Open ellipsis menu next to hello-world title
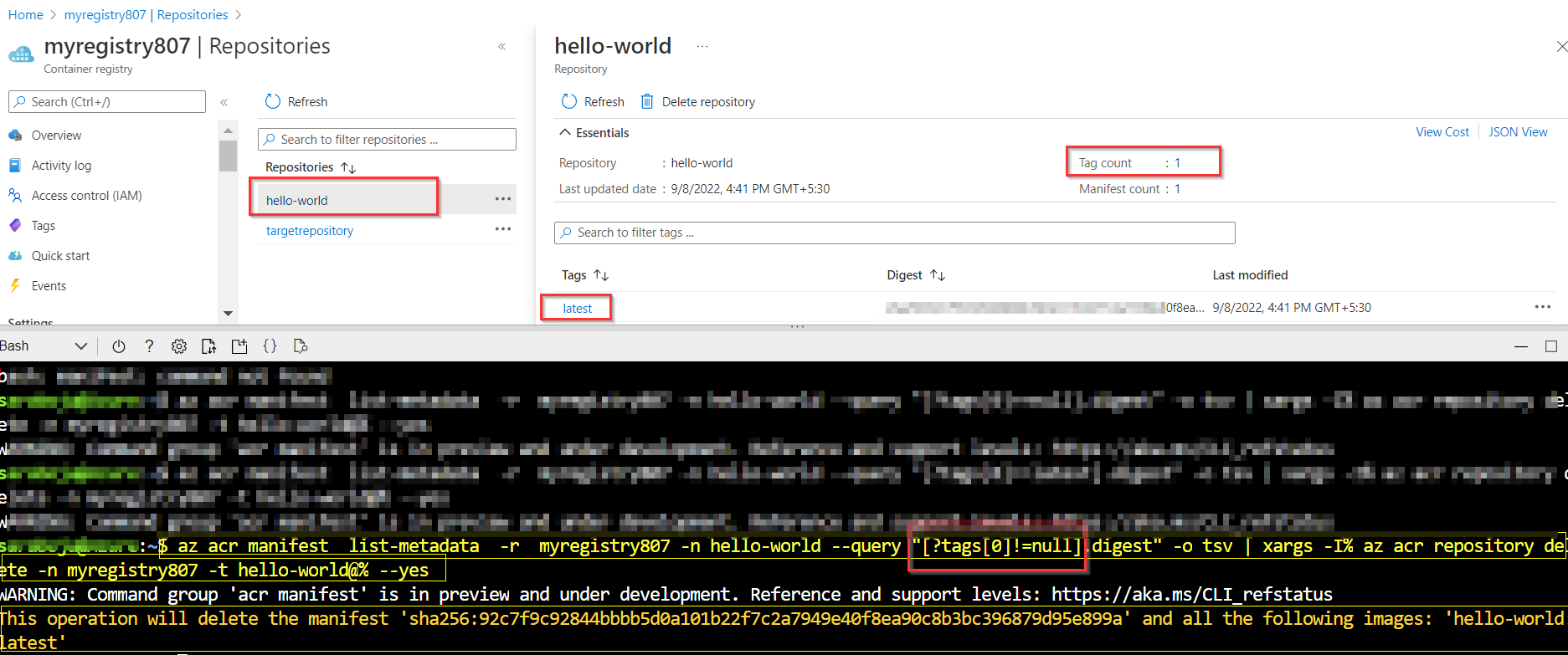The height and width of the screenshot is (655, 1568). click(702, 47)
